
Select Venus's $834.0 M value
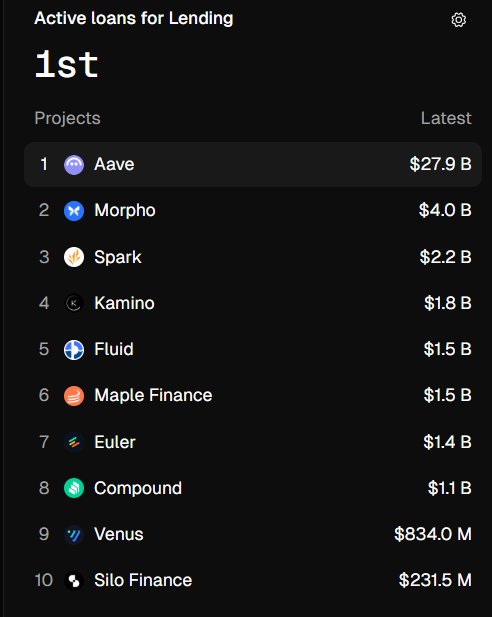click(433, 534)
